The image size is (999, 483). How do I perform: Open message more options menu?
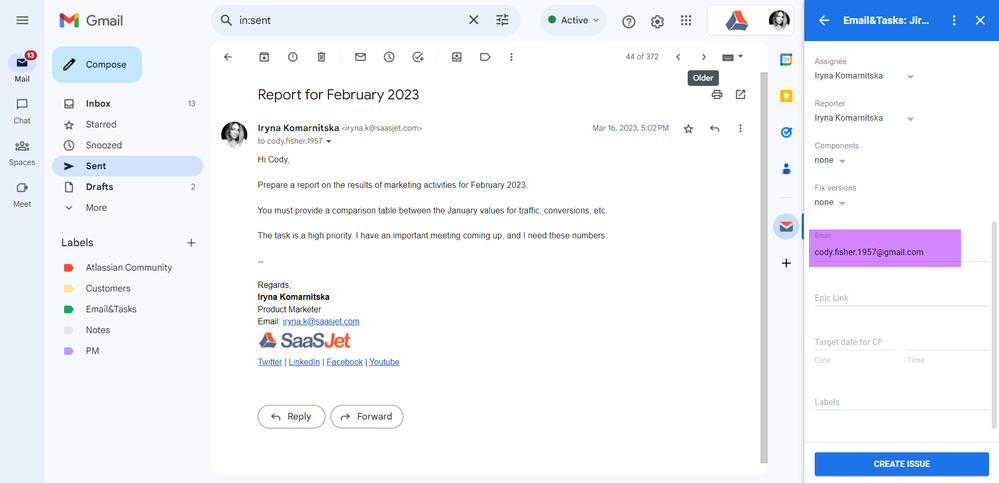(740, 129)
